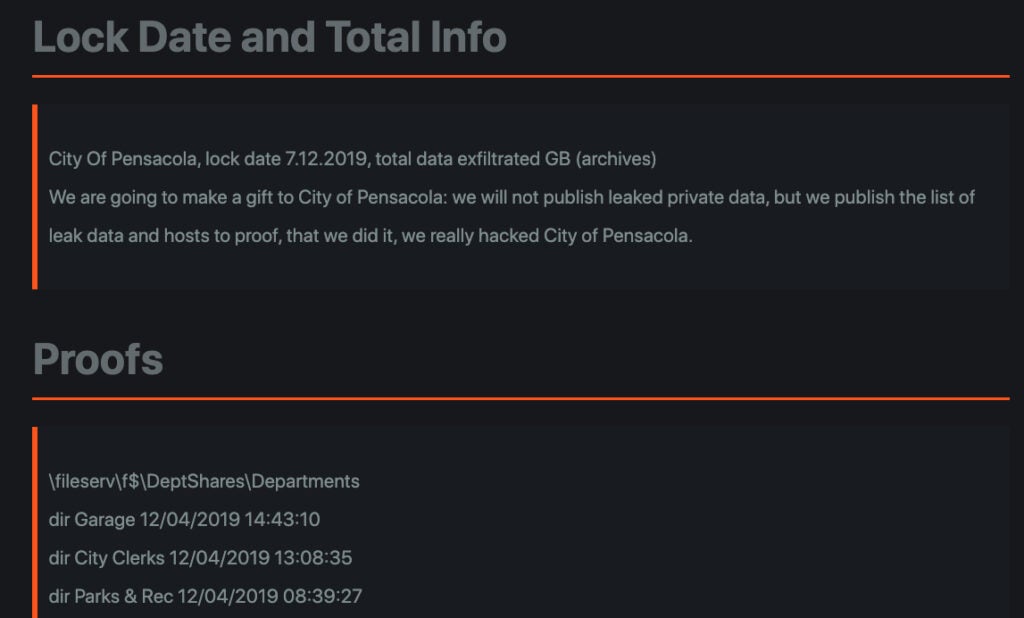
Task: Click the "Lock Date and Total Info" heading
Action: (x=270, y=37)
